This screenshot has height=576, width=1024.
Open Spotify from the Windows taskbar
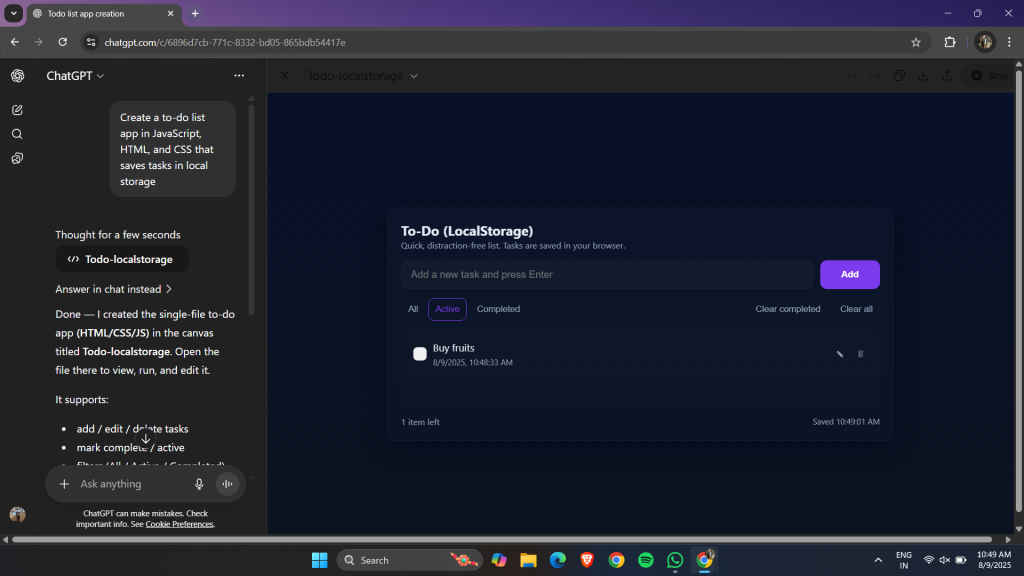tap(646, 560)
